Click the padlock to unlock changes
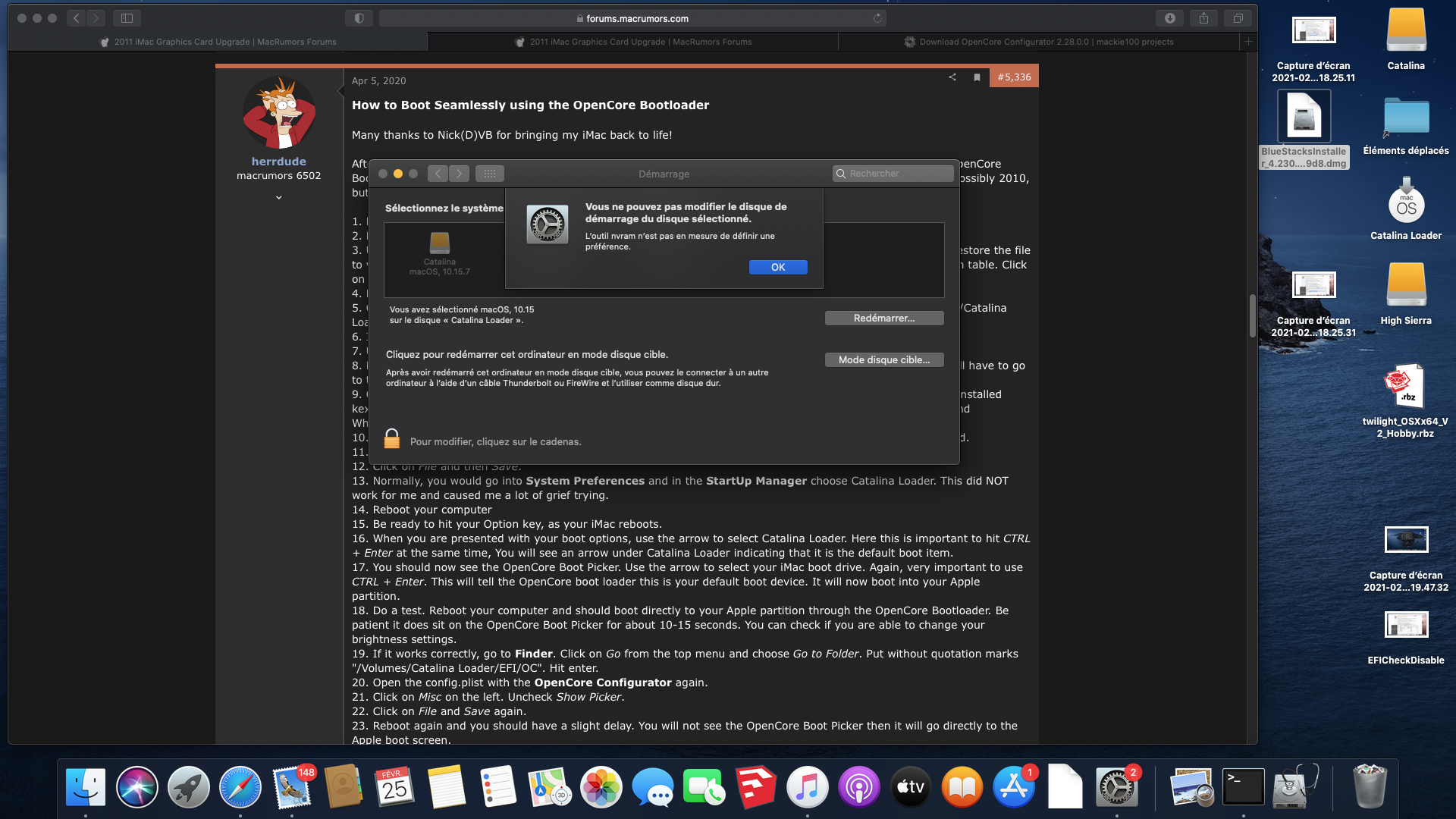This screenshot has height=819, width=1456. 392,439
